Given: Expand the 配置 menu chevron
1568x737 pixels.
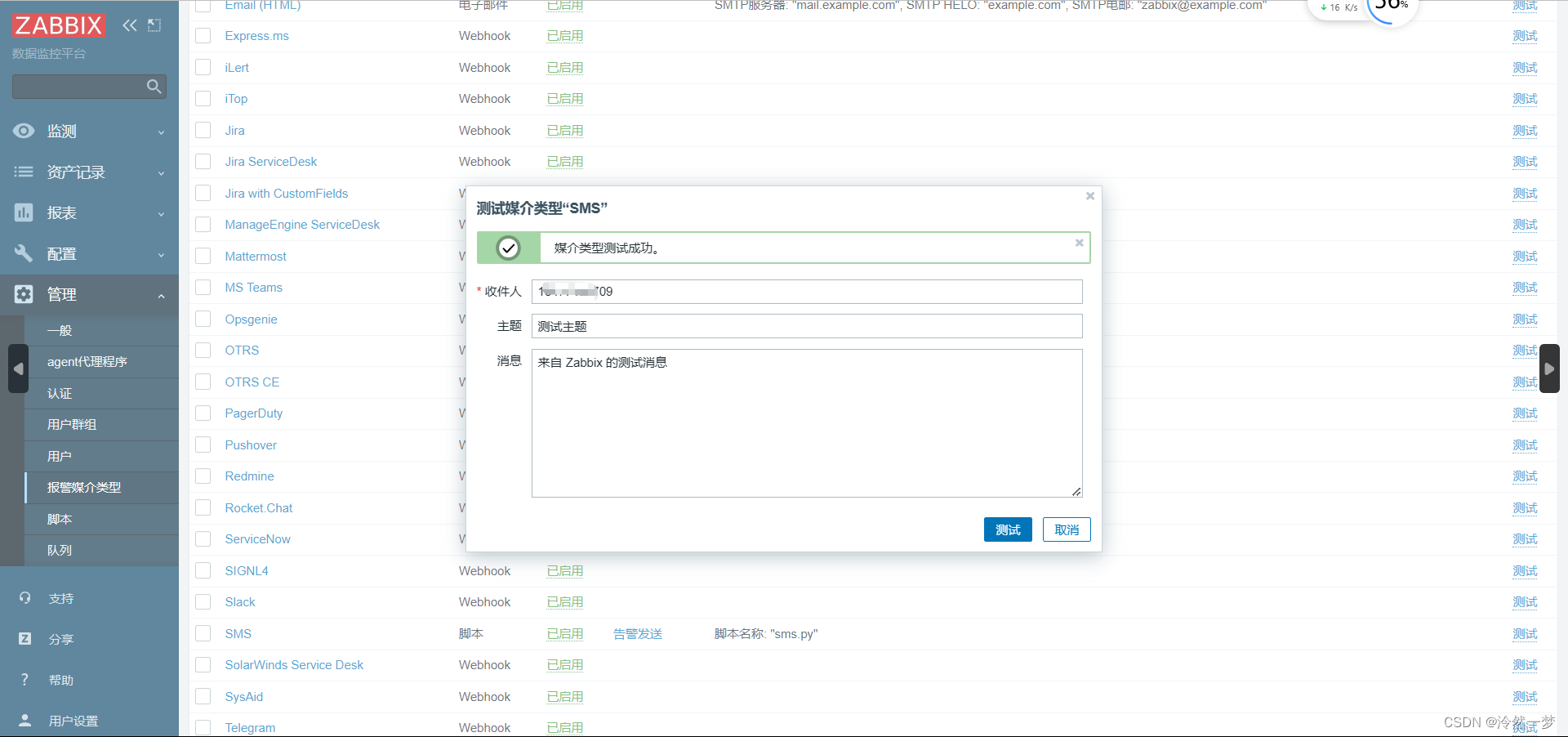Looking at the screenshot, I should click(161, 255).
